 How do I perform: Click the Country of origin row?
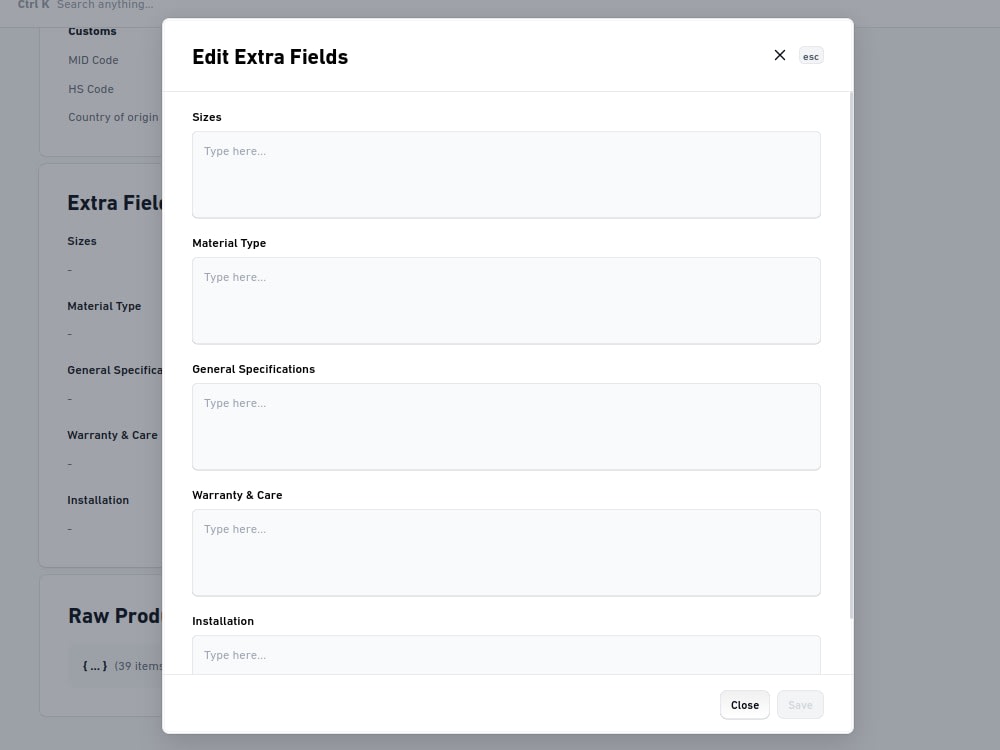coord(113,117)
